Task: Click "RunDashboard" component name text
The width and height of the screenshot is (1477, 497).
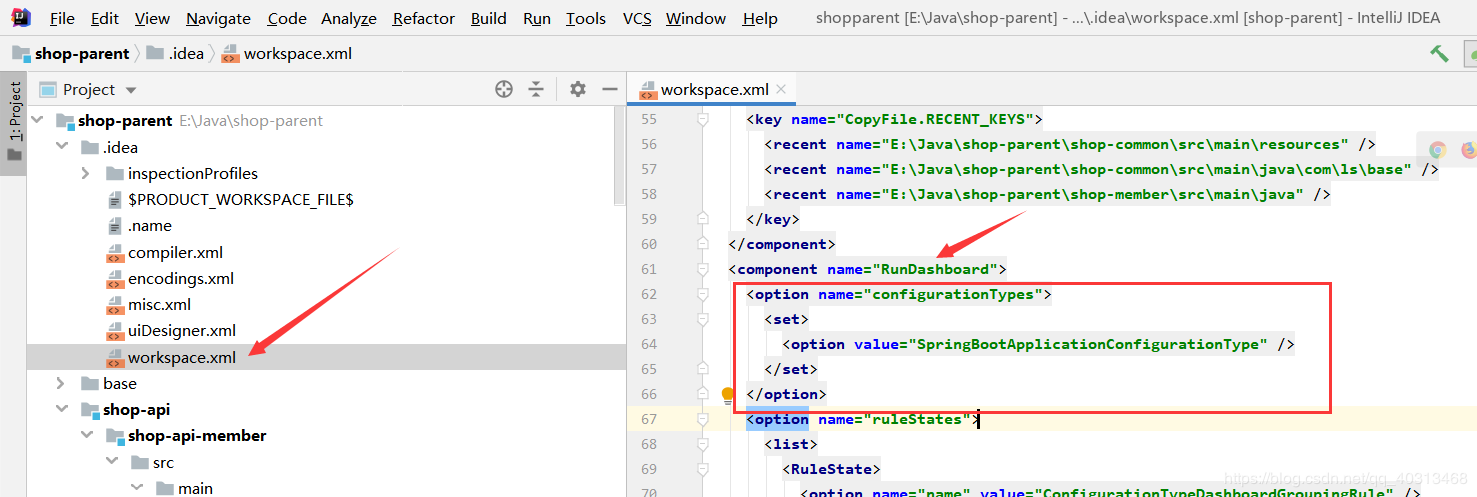Action: 933,269
